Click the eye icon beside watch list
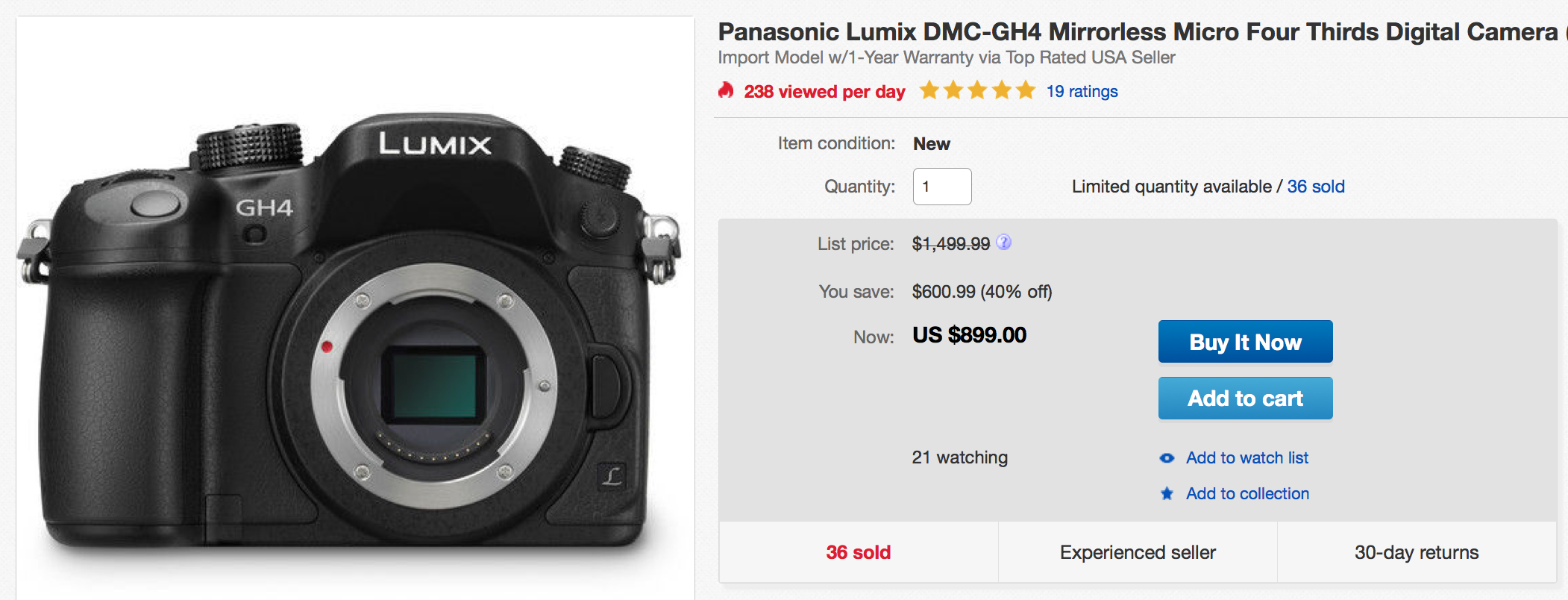Screen dimensions: 1568x600 click(1167, 458)
